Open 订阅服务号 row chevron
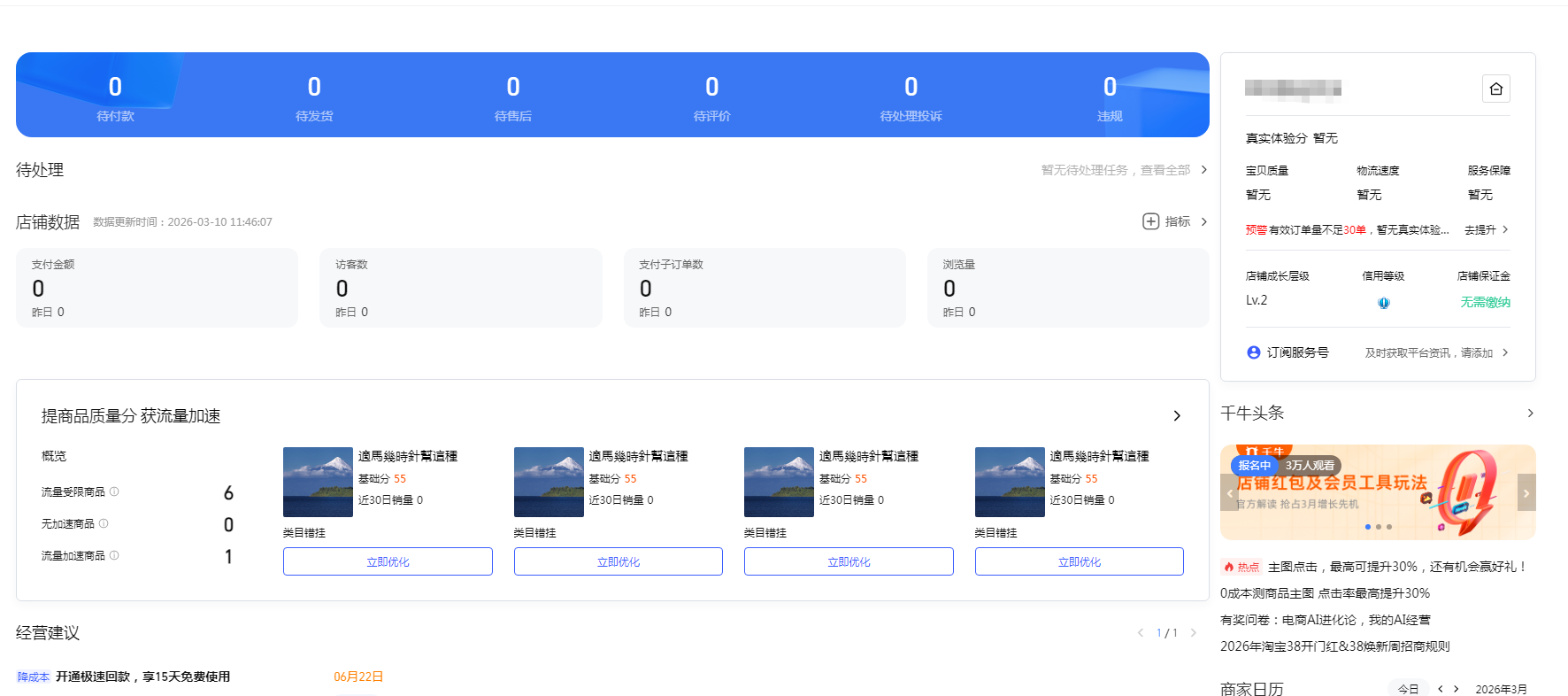Image resolution: width=1568 pixels, height=696 pixels. pos(1505,352)
